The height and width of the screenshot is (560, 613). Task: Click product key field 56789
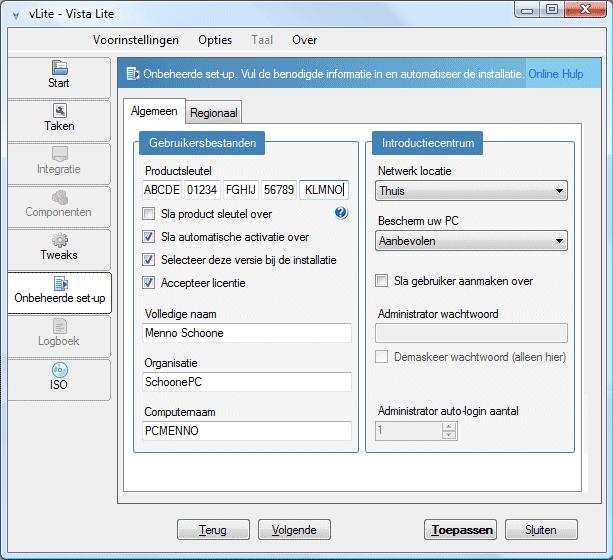coord(279,190)
